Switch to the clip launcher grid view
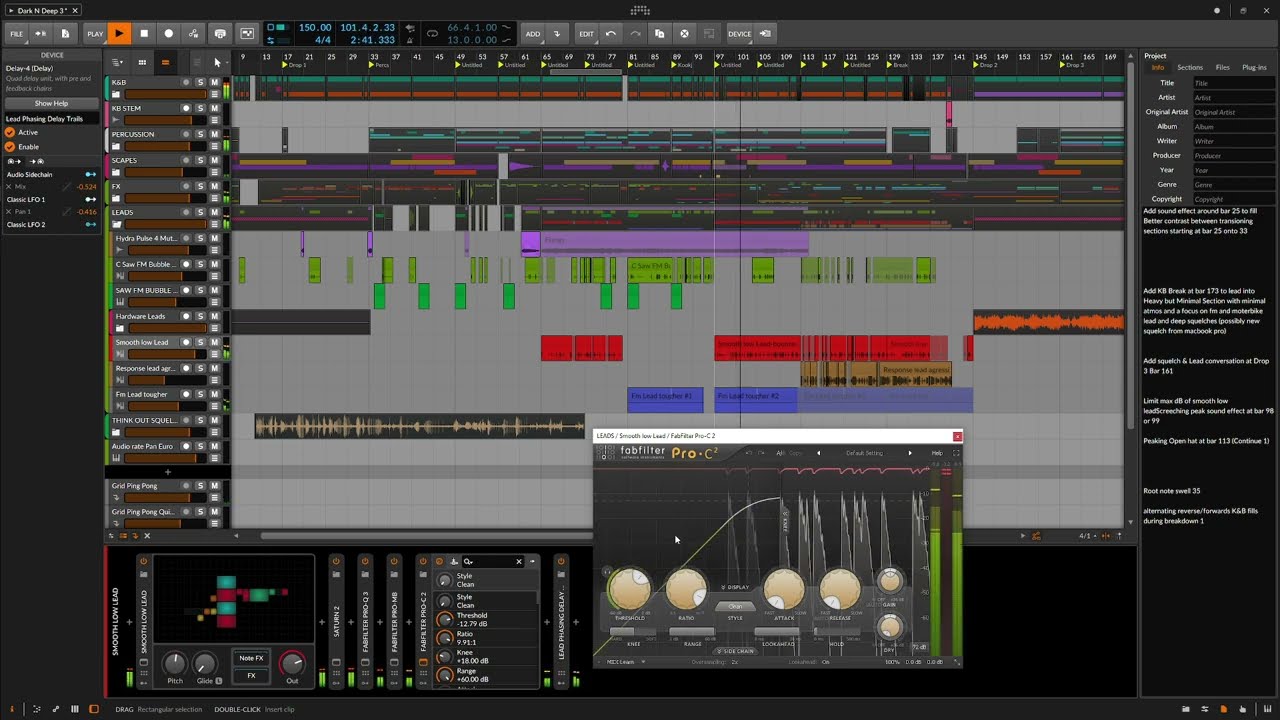 click(142, 62)
